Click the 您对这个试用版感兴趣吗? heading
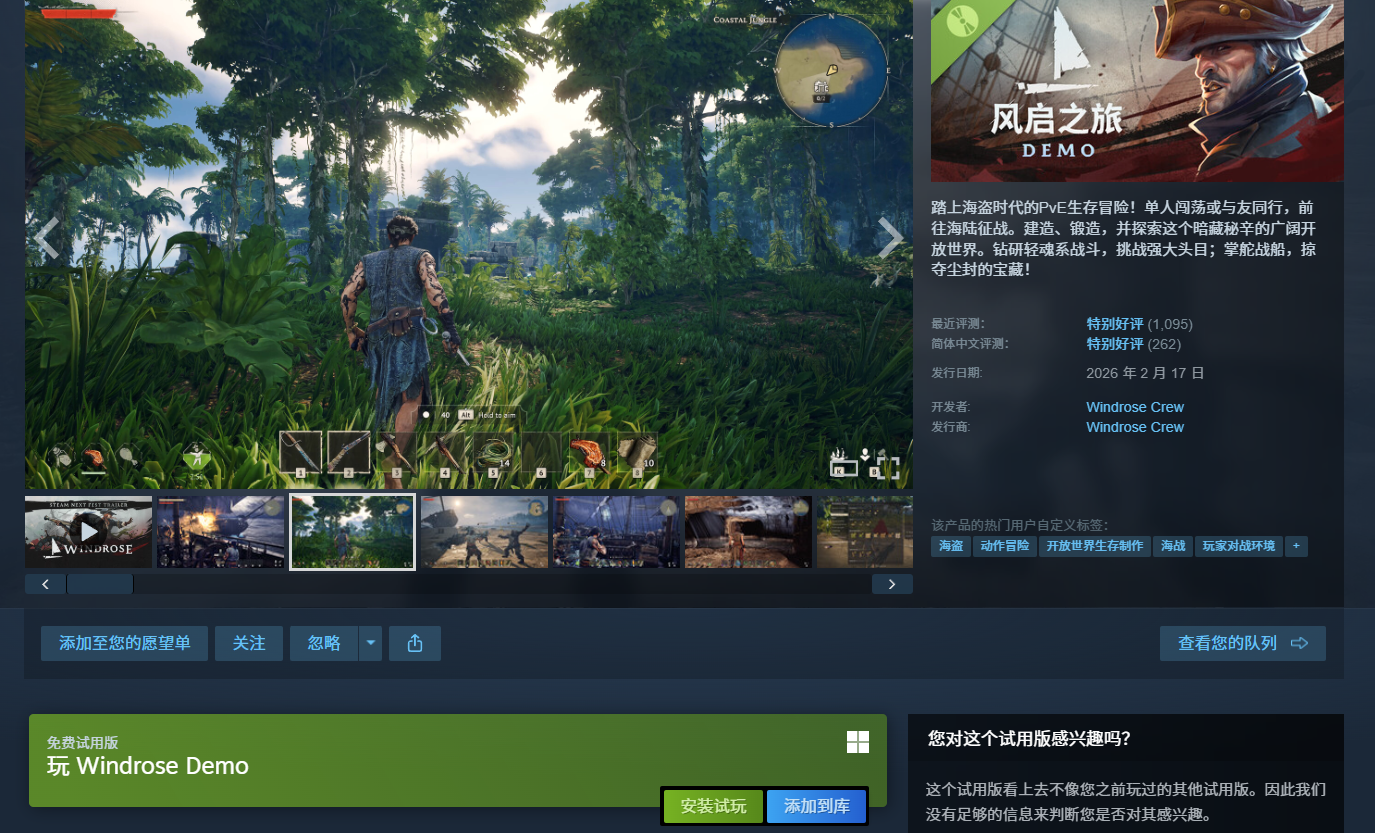Image resolution: width=1375 pixels, height=833 pixels. click(x=1030, y=739)
